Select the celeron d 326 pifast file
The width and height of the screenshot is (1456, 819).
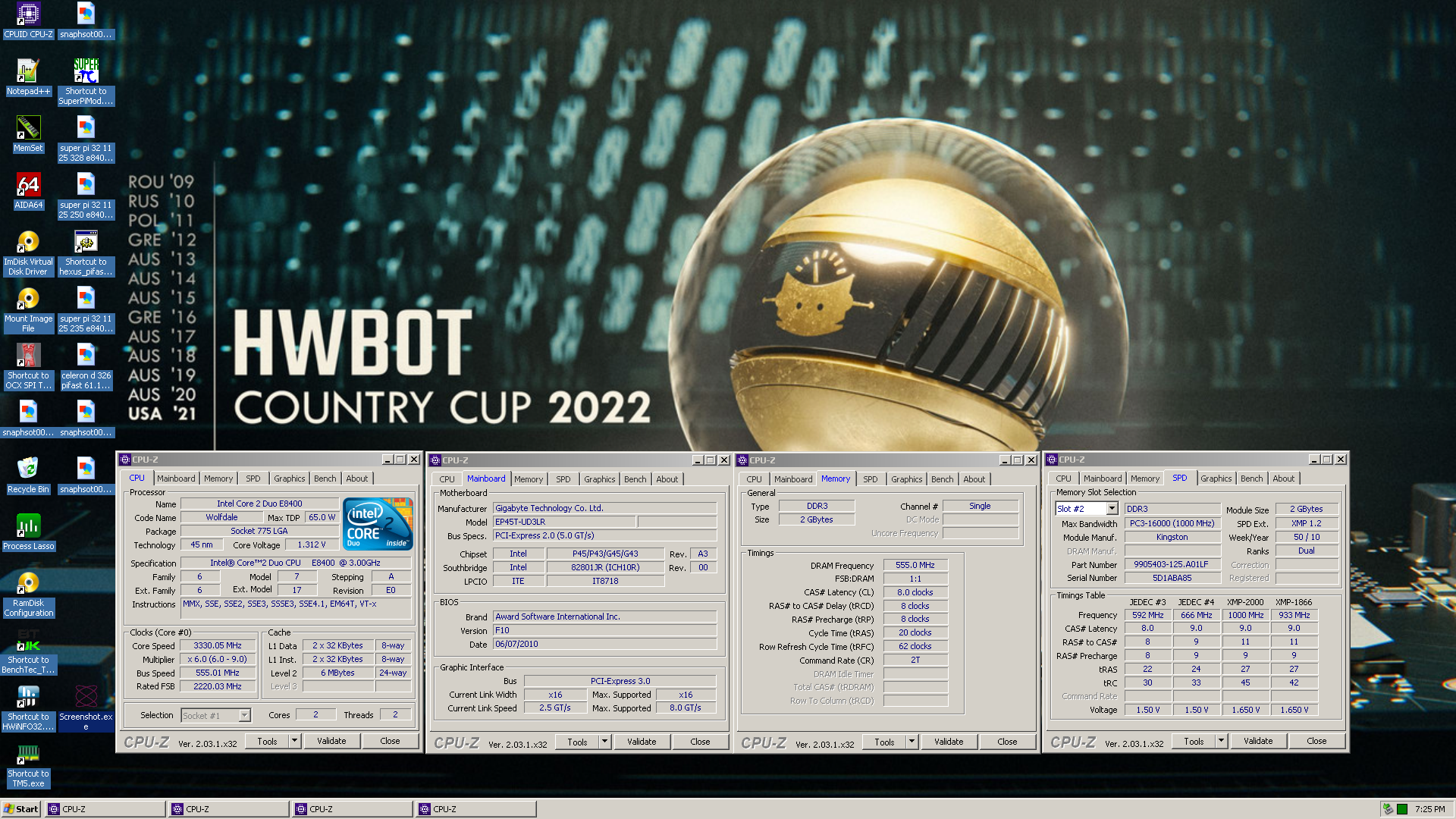tap(86, 366)
